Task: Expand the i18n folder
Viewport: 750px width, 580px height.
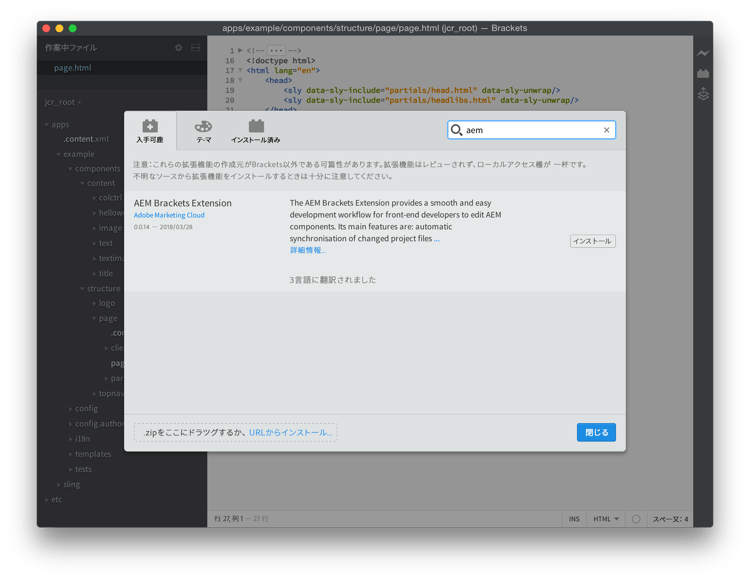Action: pyautogui.click(x=70, y=439)
